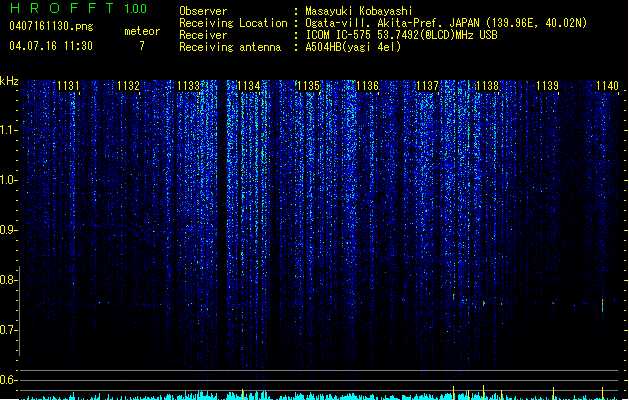Click the A504HB(yagi 4el) antenna text
Screen dimensions: 629x400
pos(353,47)
